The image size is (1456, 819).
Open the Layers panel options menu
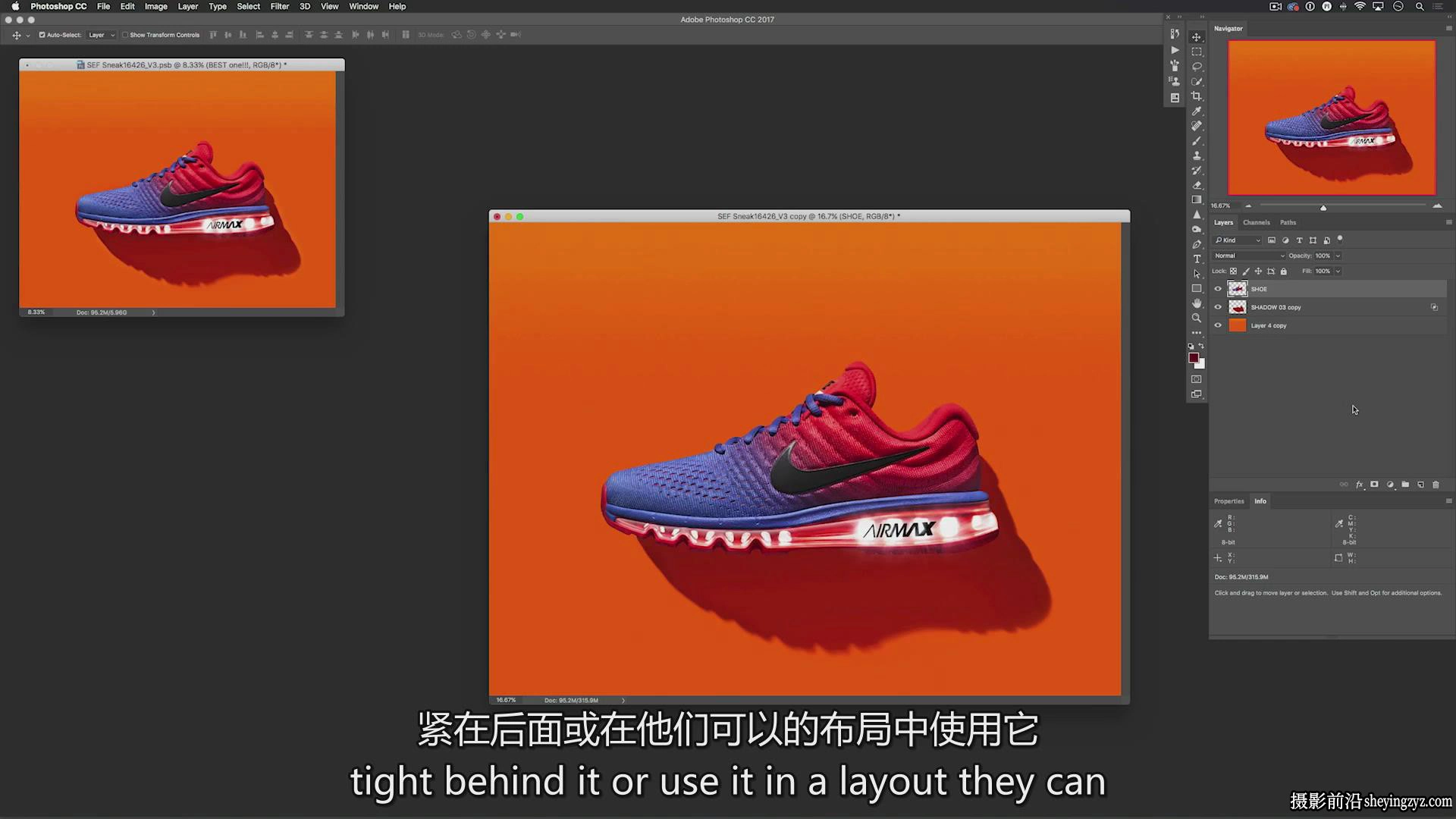point(1448,222)
